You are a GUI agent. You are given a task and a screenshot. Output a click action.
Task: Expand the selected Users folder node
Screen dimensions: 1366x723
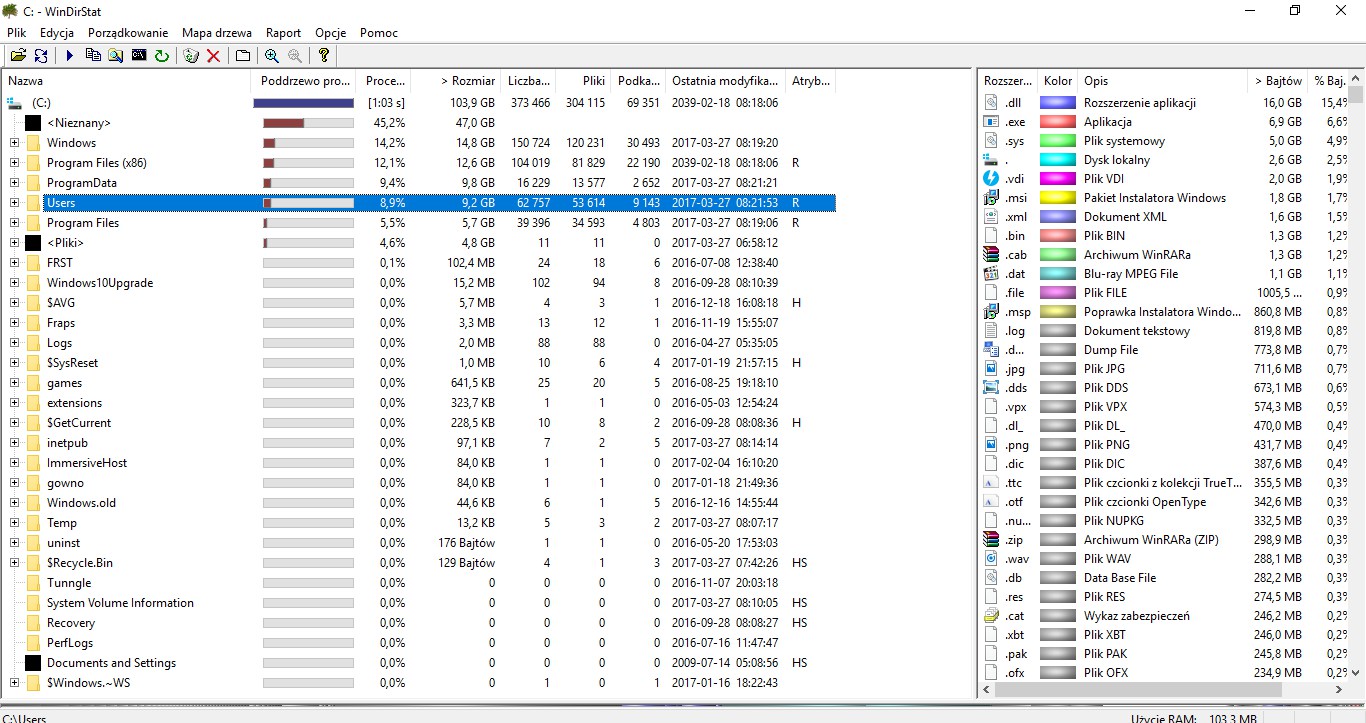pos(14,203)
